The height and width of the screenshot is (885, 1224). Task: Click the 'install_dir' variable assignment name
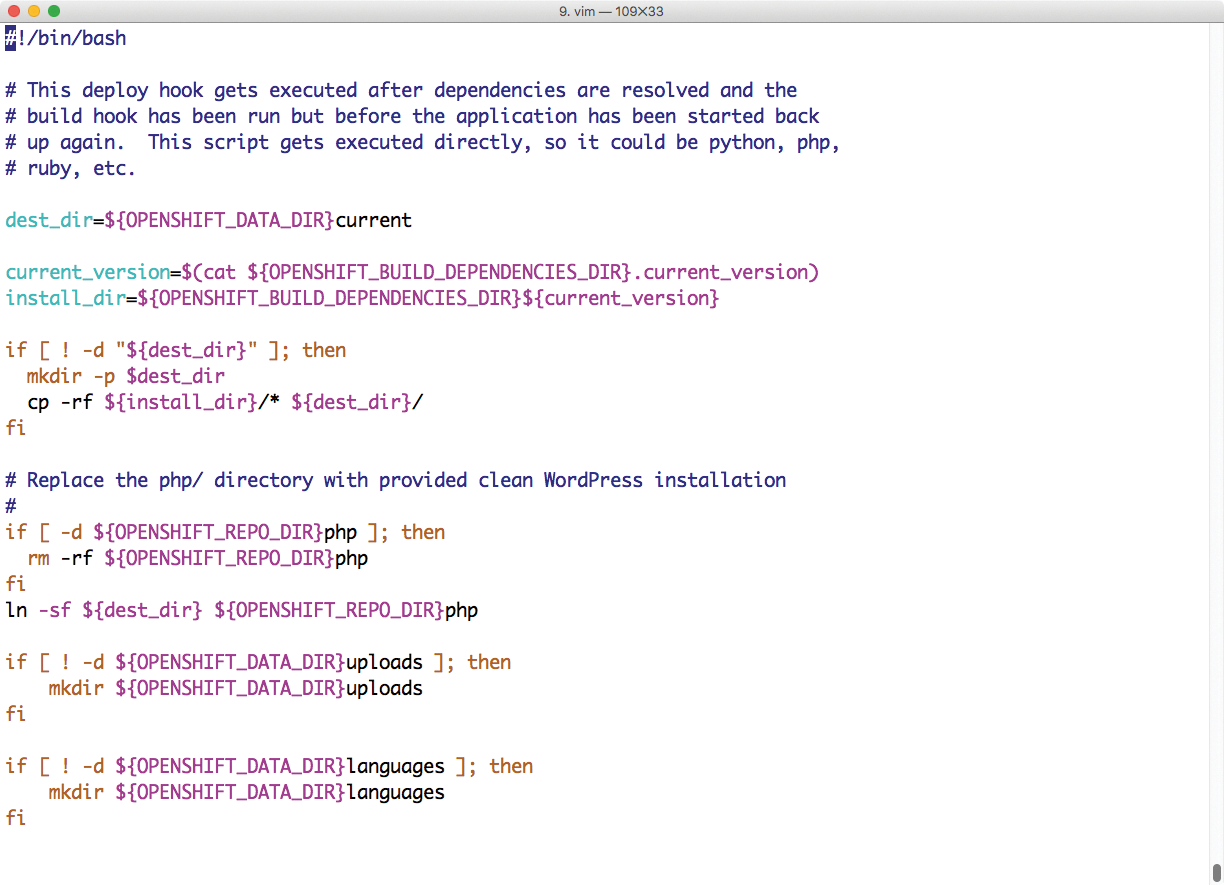[65, 298]
